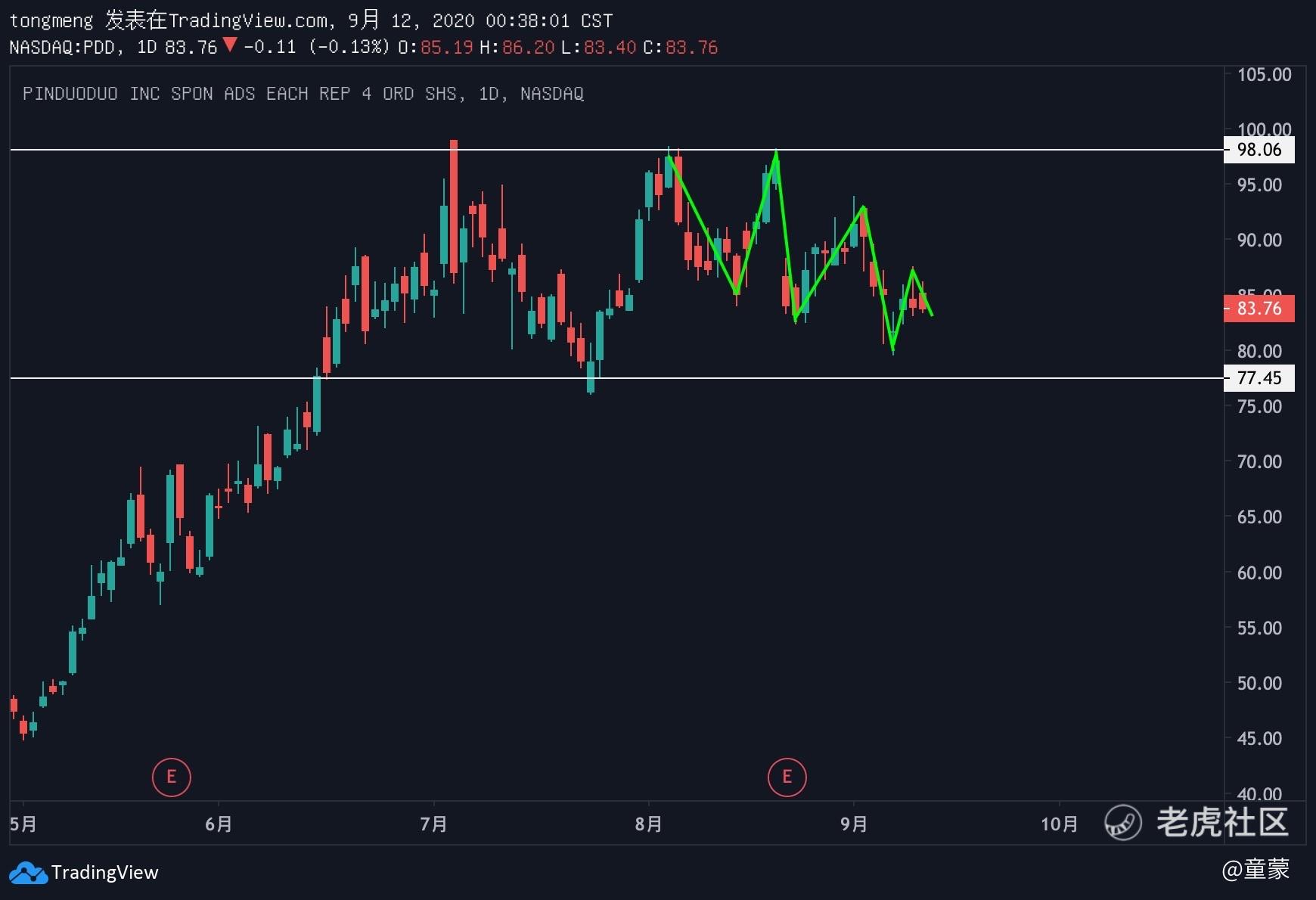Image resolution: width=1316 pixels, height=900 pixels.
Task: Click the 95.00 price axis label
Action: pyautogui.click(x=1259, y=185)
